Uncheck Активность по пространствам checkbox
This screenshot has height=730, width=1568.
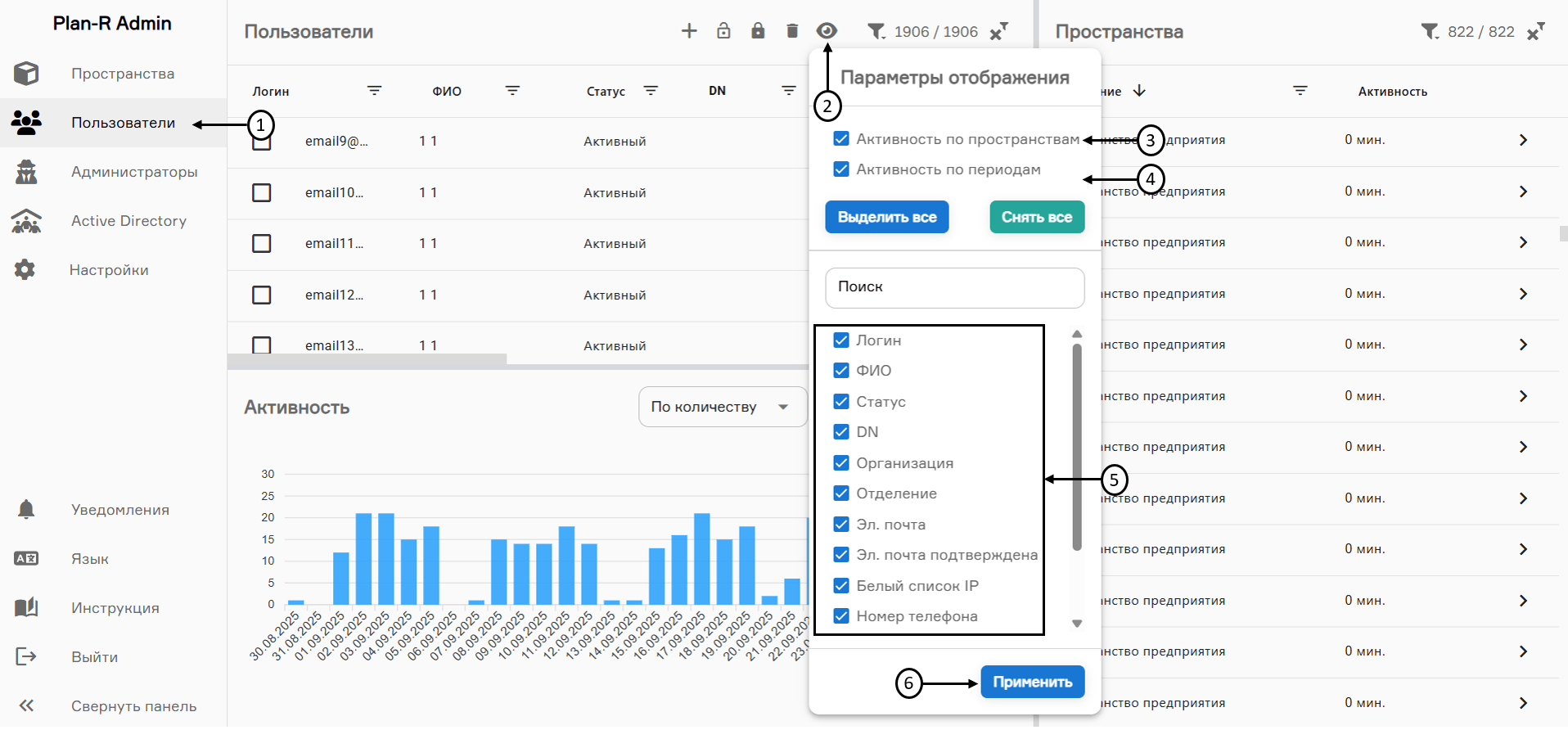841,139
